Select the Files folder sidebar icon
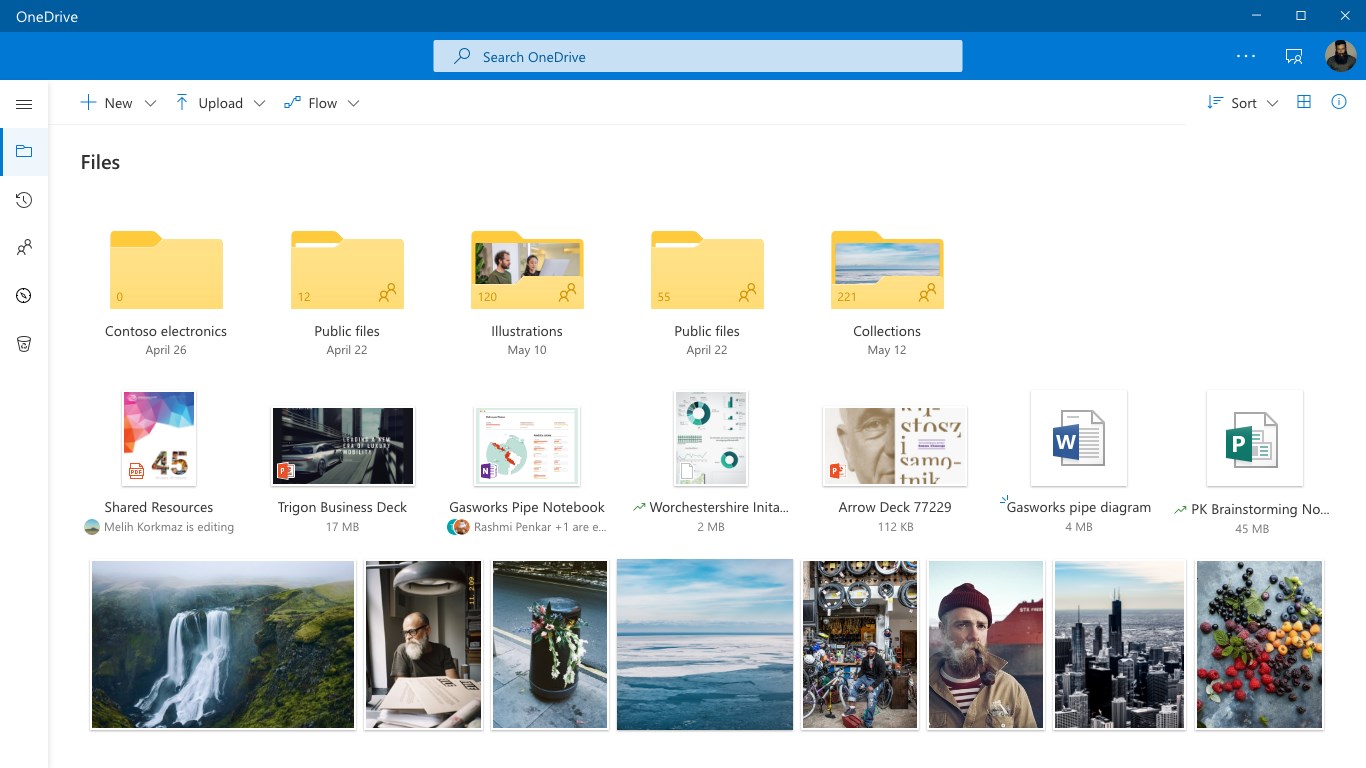 (x=24, y=152)
